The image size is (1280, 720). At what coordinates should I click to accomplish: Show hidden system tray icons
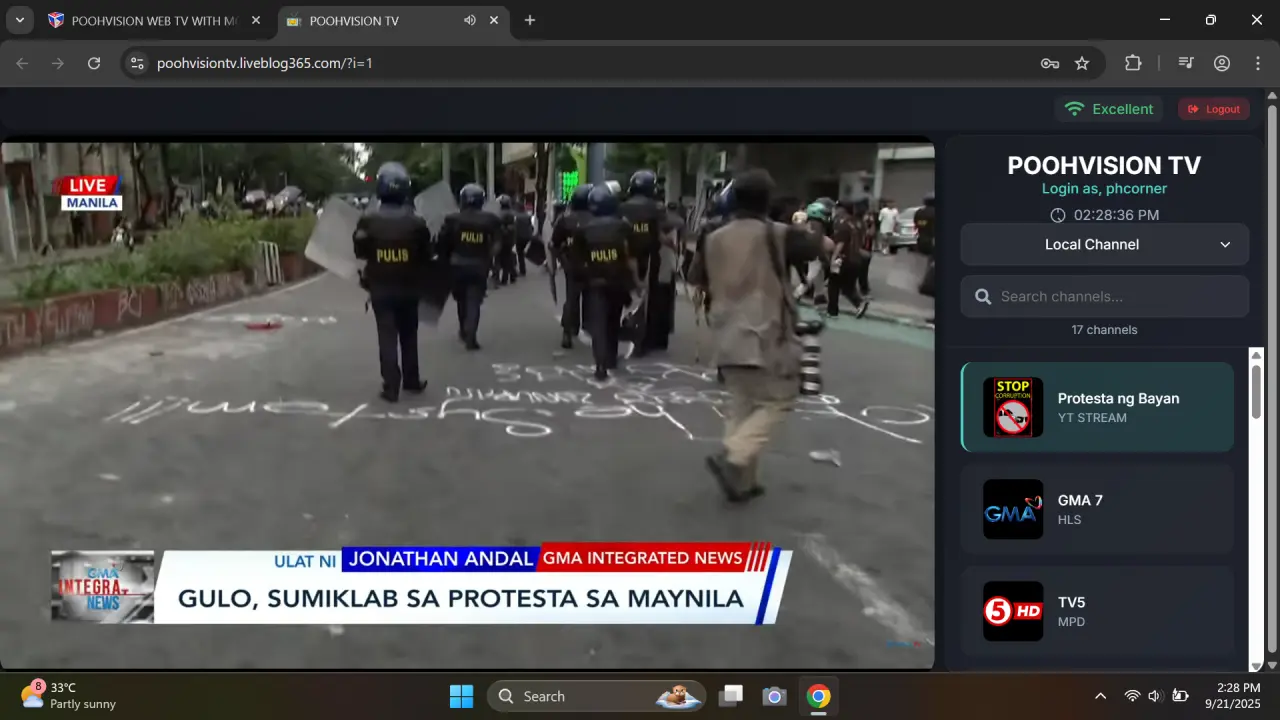[1100, 696]
